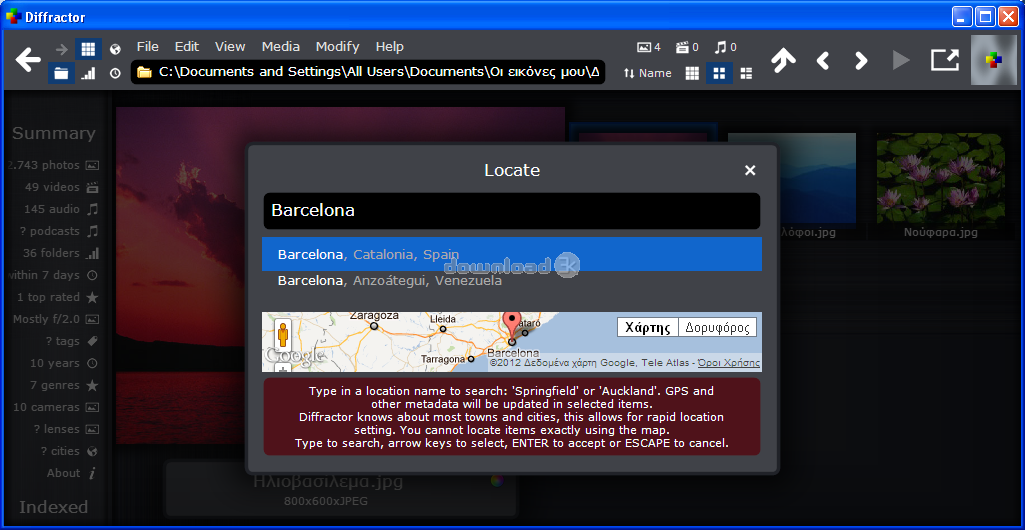The image size is (1025, 530).
Task: Open the clock history icon in toolbar
Action: (x=115, y=73)
